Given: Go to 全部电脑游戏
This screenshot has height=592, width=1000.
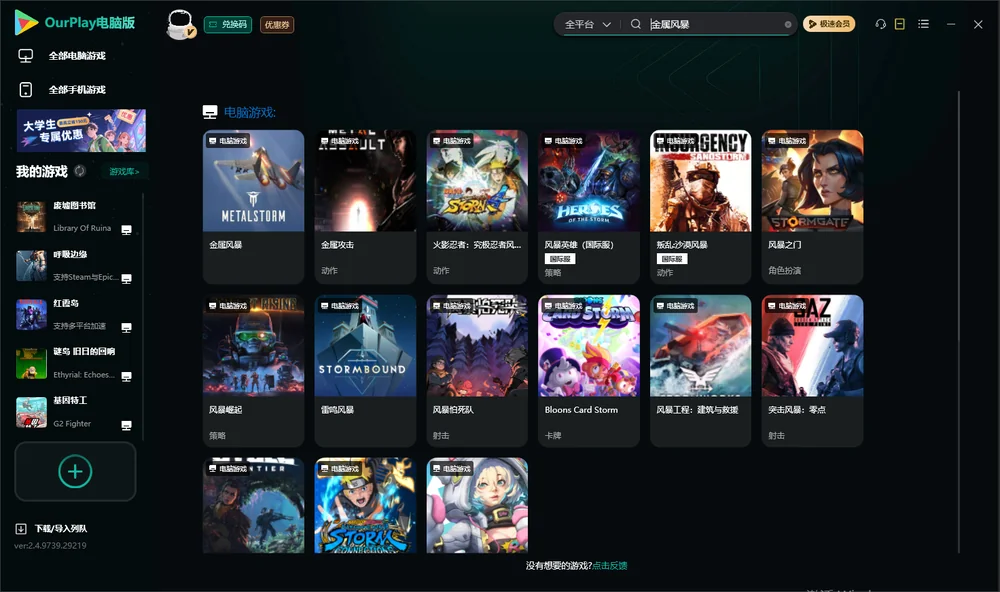Looking at the screenshot, I should pyautogui.click(x=75, y=56).
